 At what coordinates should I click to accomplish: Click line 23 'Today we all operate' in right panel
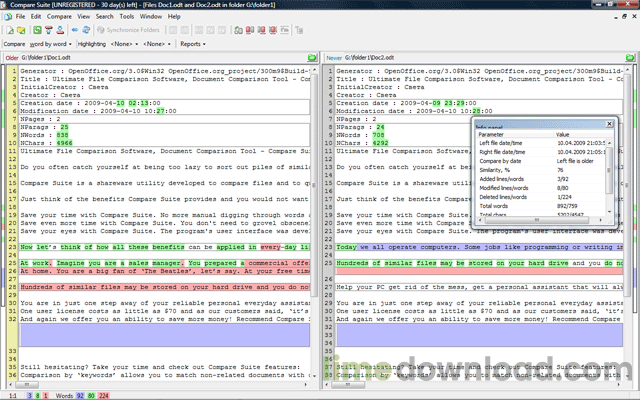479,247
